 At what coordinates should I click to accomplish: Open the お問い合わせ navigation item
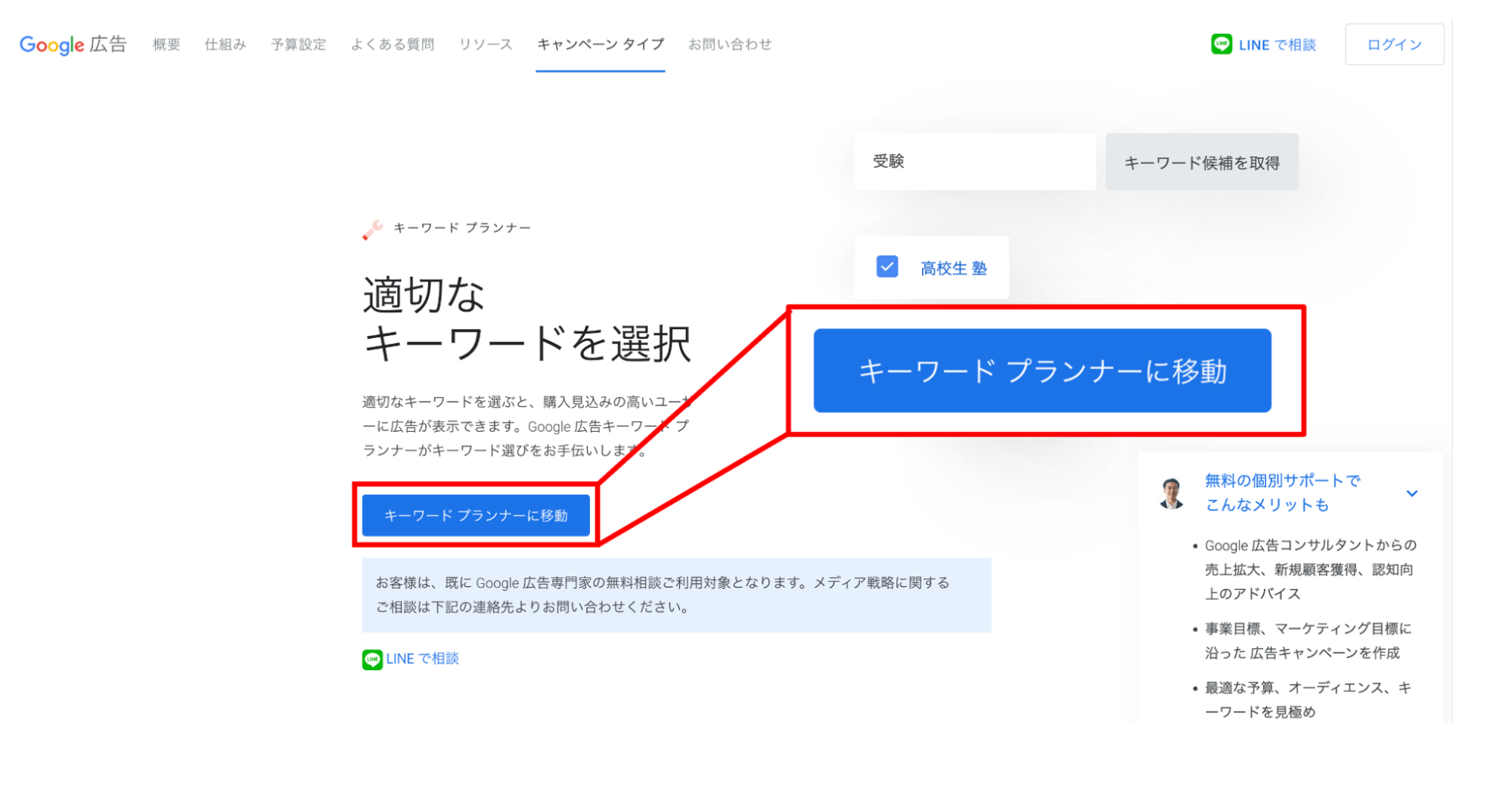(x=730, y=45)
